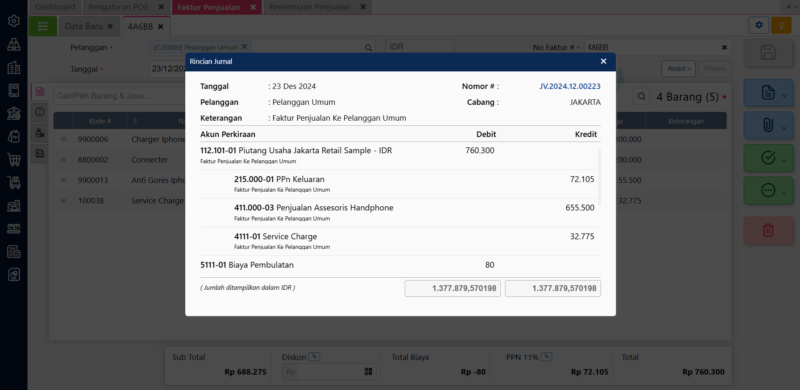
Task: Click the save floppy disk button
Action: click(x=768, y=53)
